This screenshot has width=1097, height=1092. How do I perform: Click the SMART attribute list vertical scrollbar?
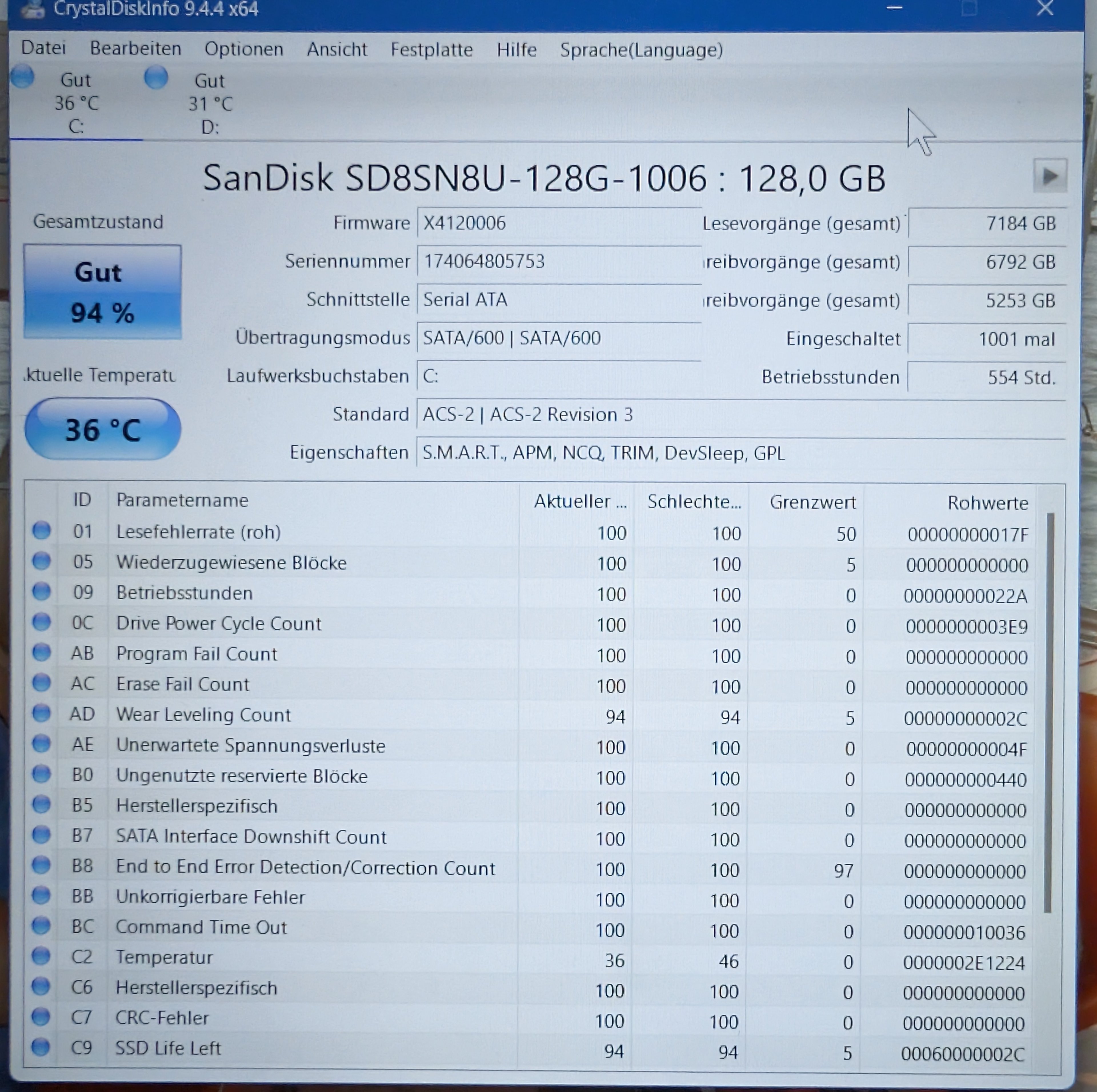[x=1050, y=710]
